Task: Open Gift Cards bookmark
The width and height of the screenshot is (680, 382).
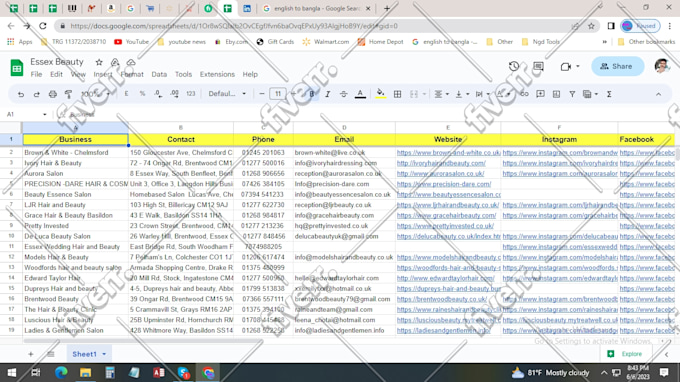Action: pyautogui.click(x=275, y=42)
